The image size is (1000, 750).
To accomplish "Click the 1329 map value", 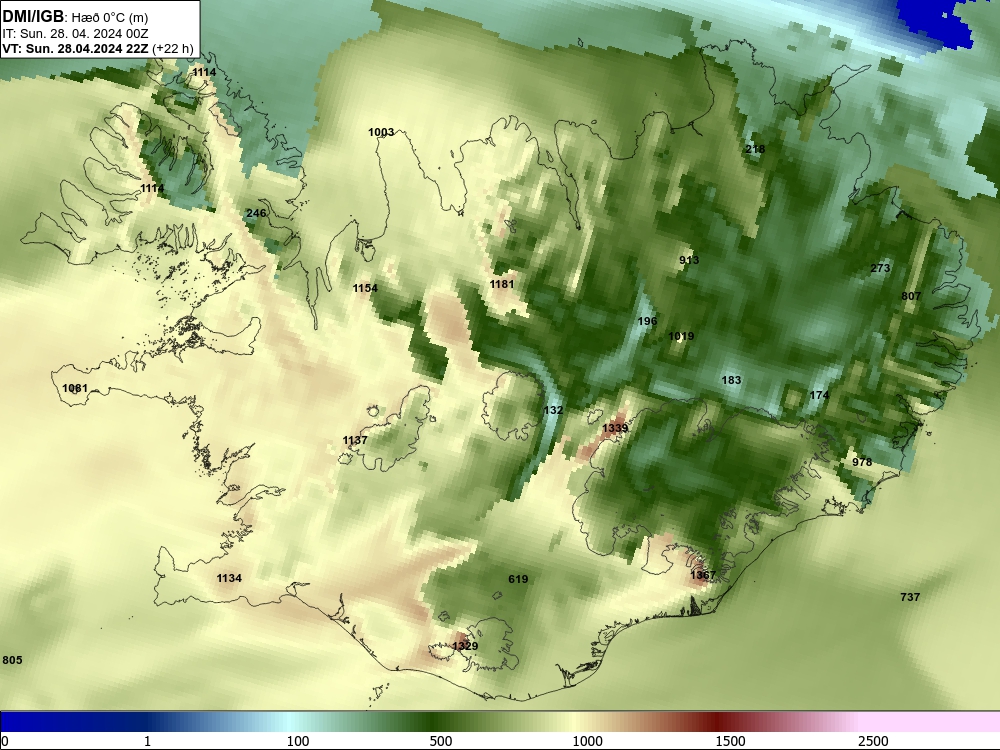I will pos(465,646).
